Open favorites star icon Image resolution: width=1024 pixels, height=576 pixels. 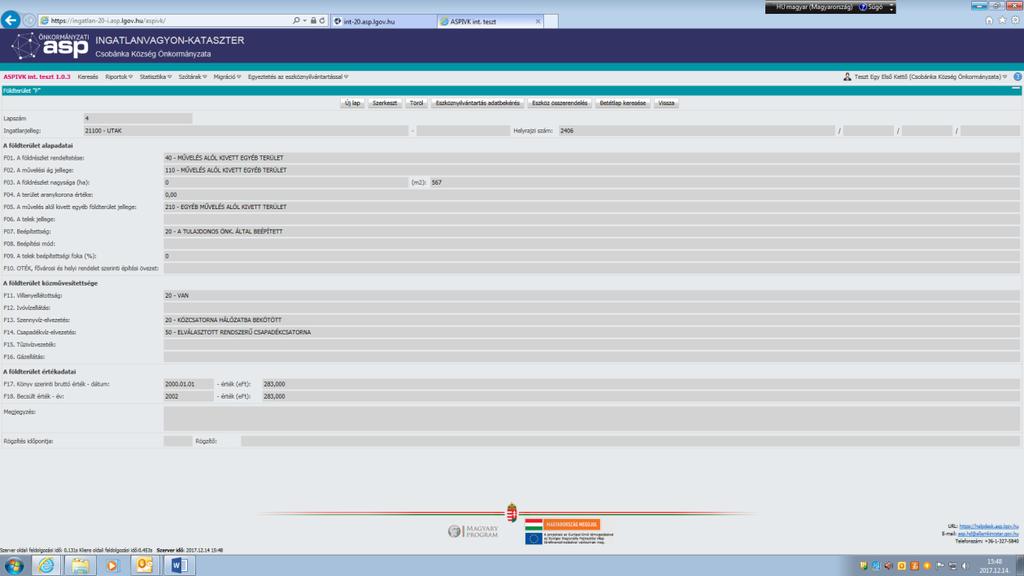coord(1002,20)
